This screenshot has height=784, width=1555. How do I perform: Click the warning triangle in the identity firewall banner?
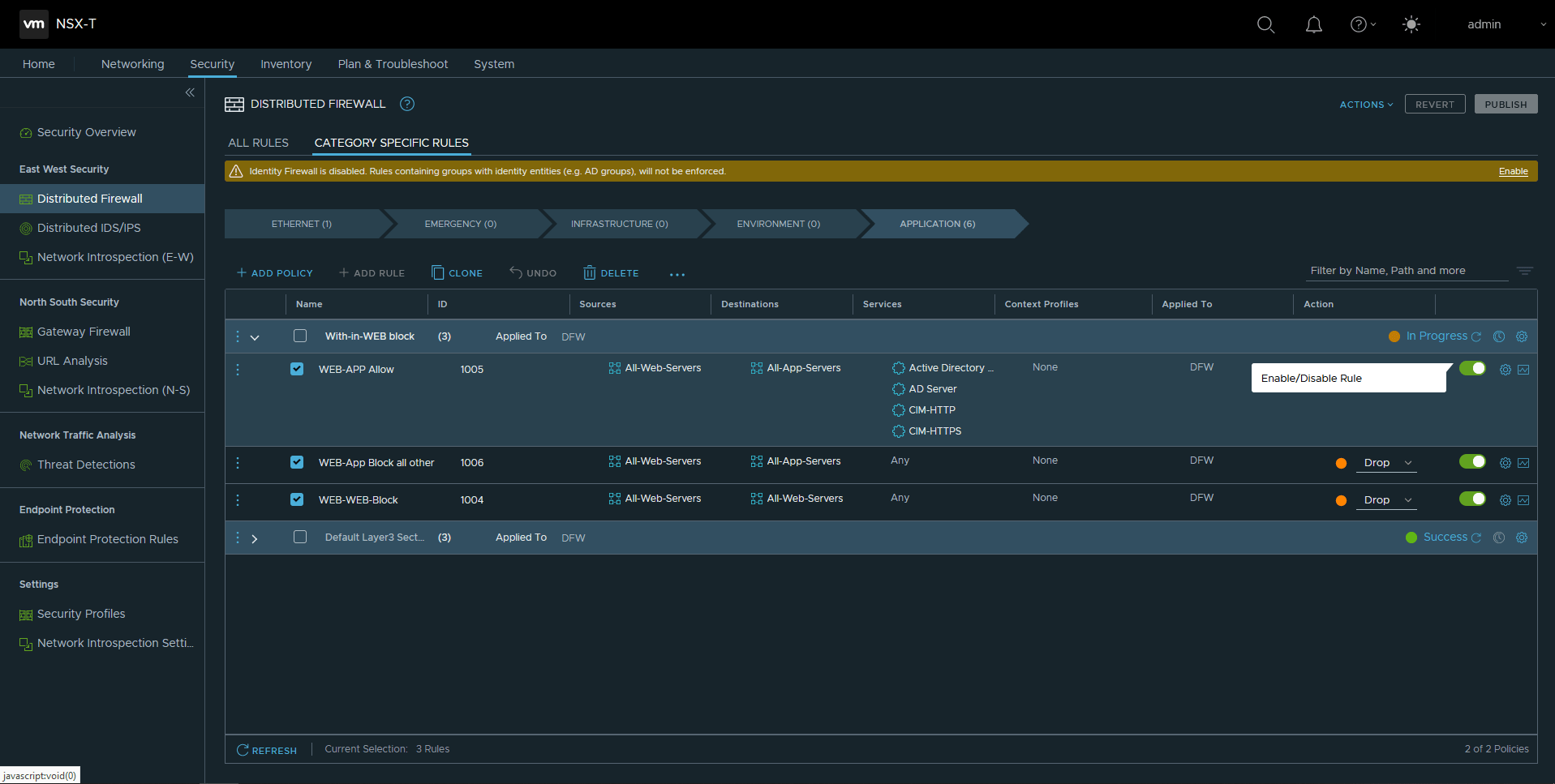[236, 171]
